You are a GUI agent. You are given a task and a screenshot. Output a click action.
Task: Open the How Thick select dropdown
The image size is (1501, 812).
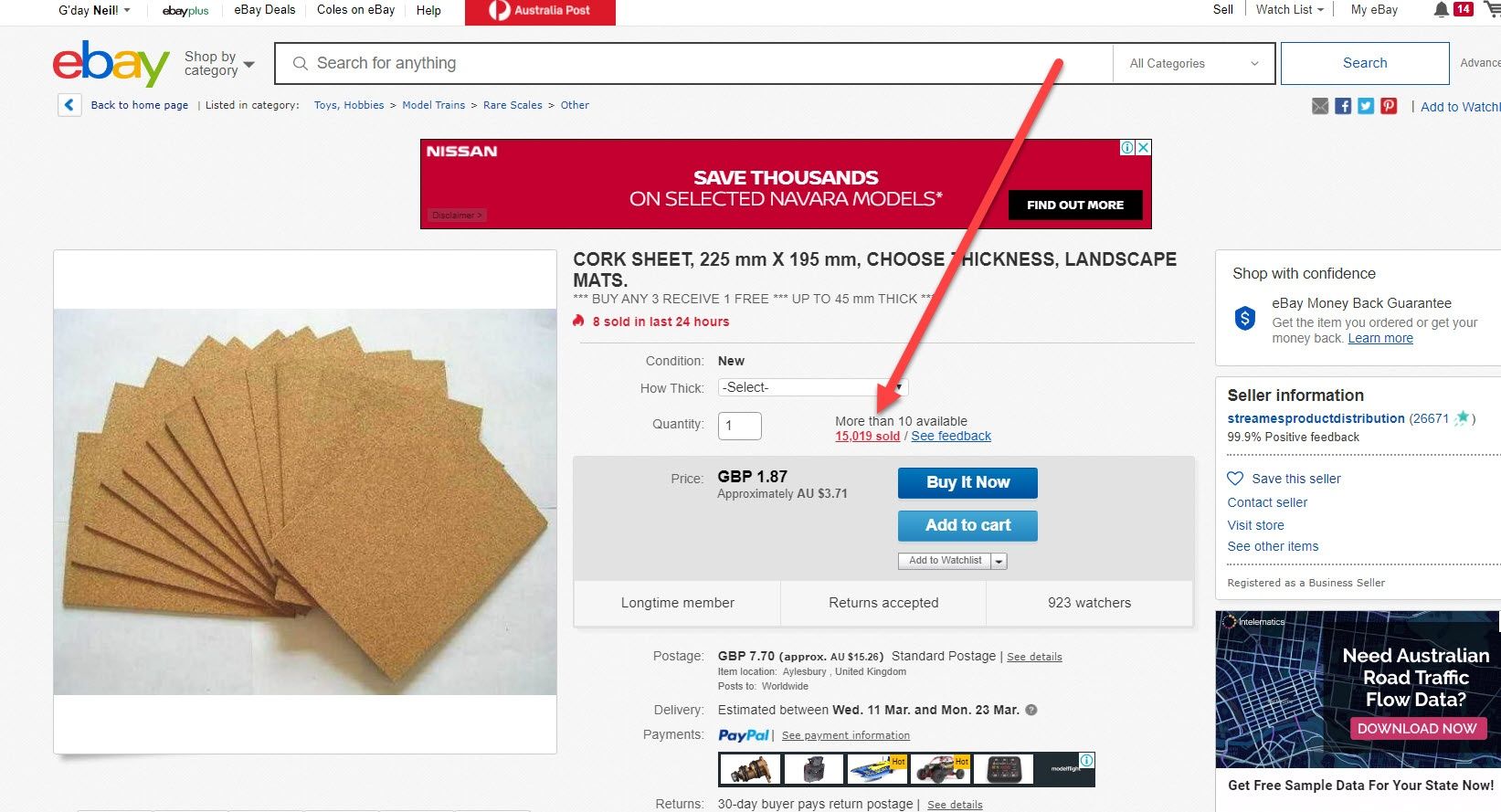pos(813,387)
